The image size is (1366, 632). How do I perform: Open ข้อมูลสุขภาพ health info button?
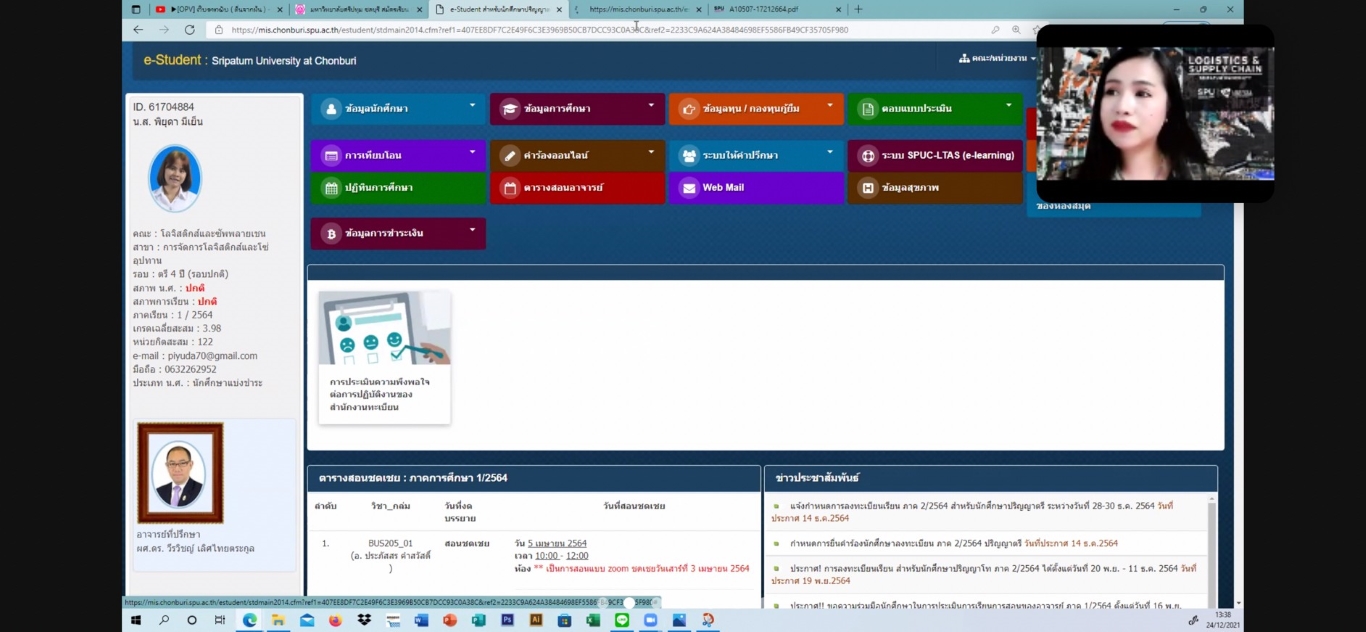point(935,188)
